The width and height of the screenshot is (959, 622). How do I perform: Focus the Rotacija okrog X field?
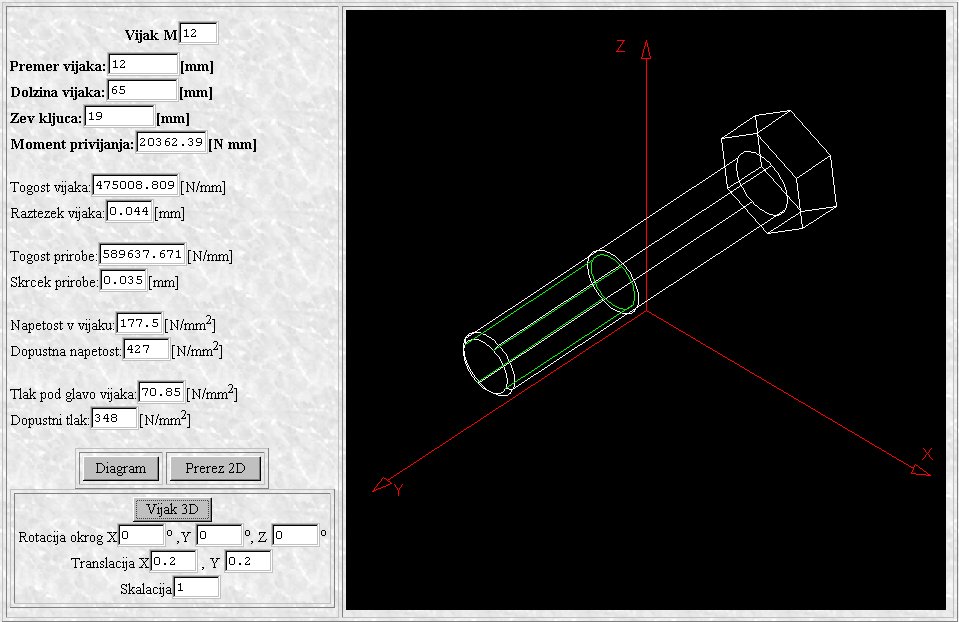[141, 536]
